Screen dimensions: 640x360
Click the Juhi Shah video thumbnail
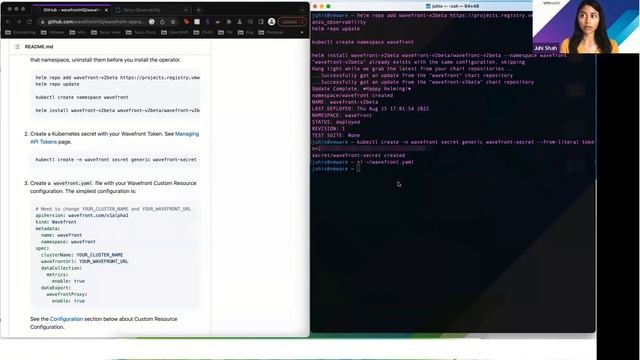coord(586,27)
